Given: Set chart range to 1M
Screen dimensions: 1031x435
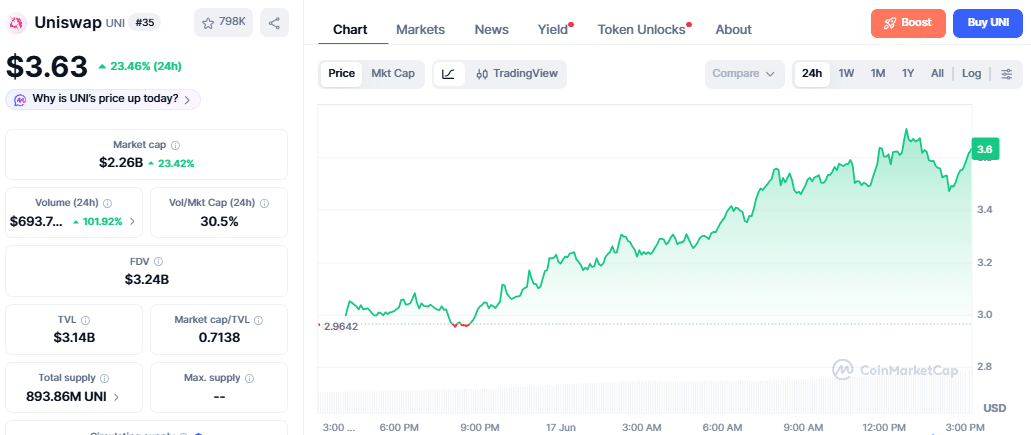Looking at the screenshot, I should pos(878,74).
